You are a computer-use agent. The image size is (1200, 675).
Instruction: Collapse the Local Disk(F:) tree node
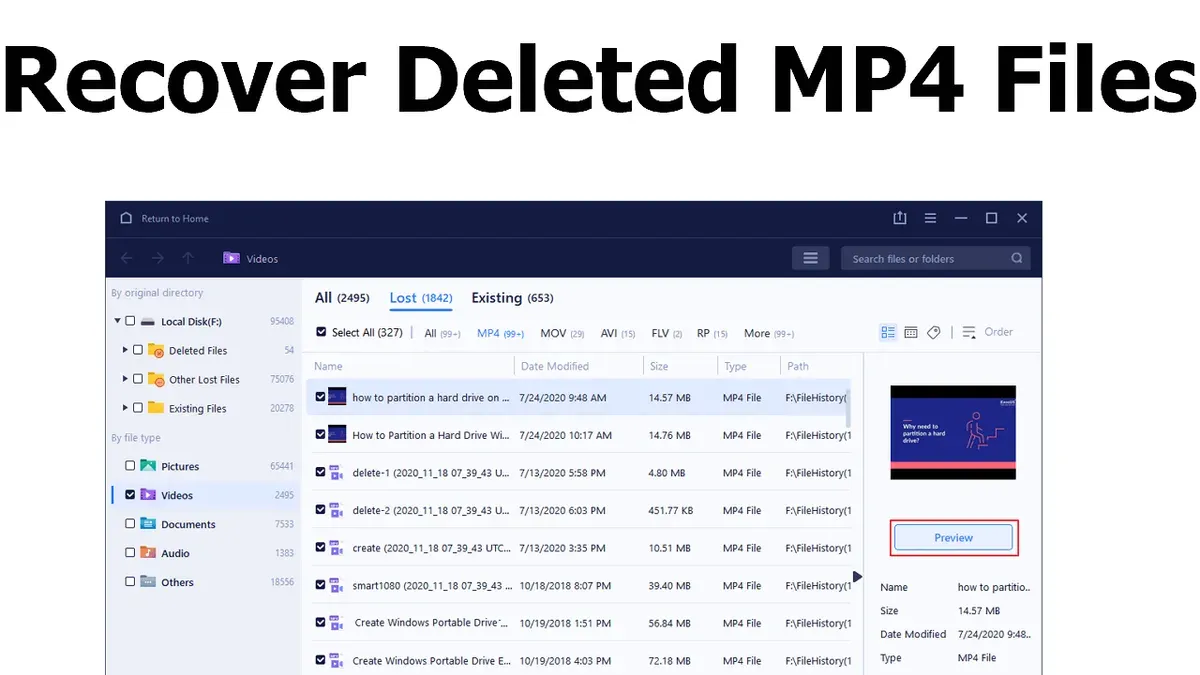(x=117, y=322)
